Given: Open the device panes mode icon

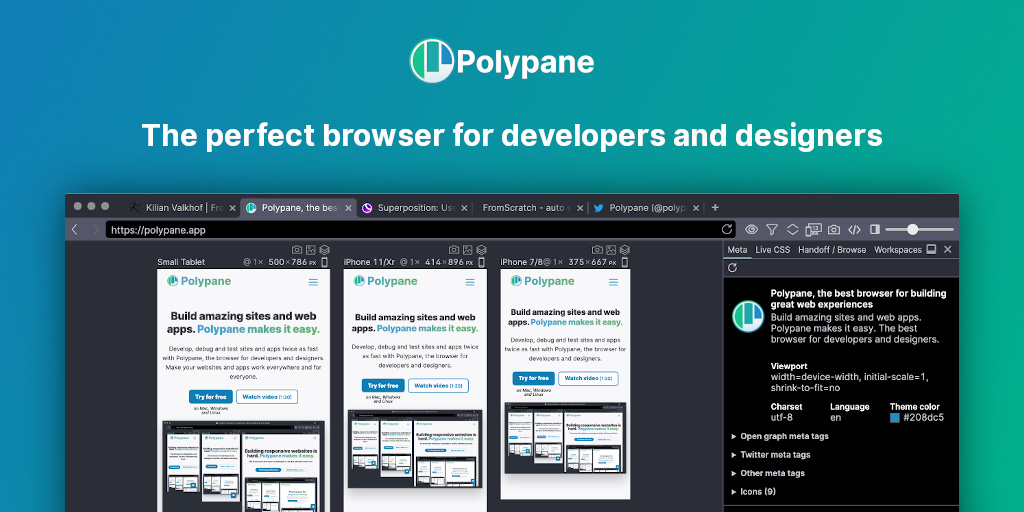Looking at the screenshot, I should (813, 229).
